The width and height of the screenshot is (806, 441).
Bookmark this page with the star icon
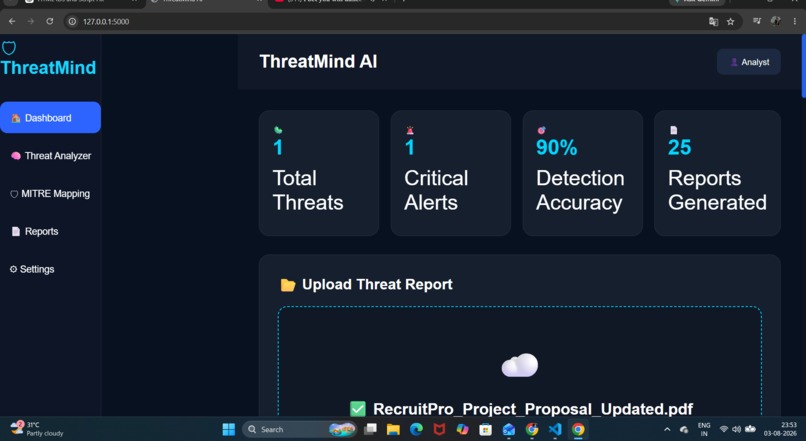(730, 22)
